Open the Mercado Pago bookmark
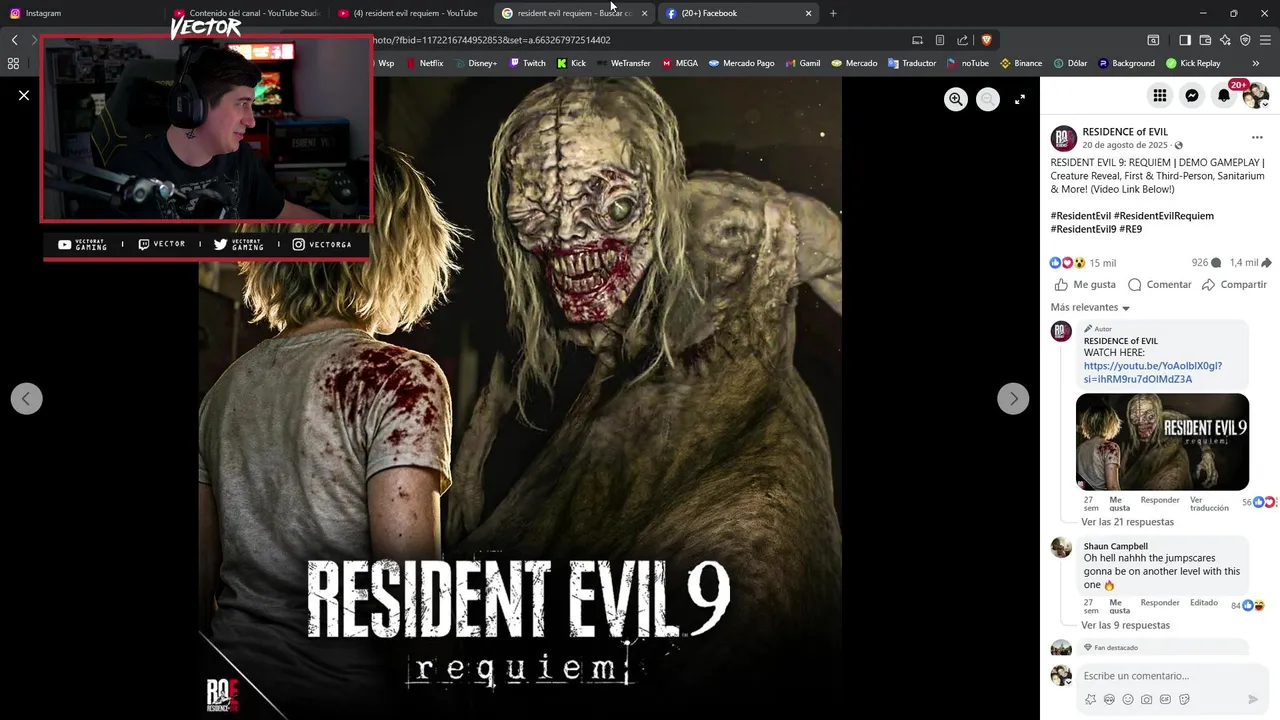This screenshot has width=1280, height=720. [741, 63]
